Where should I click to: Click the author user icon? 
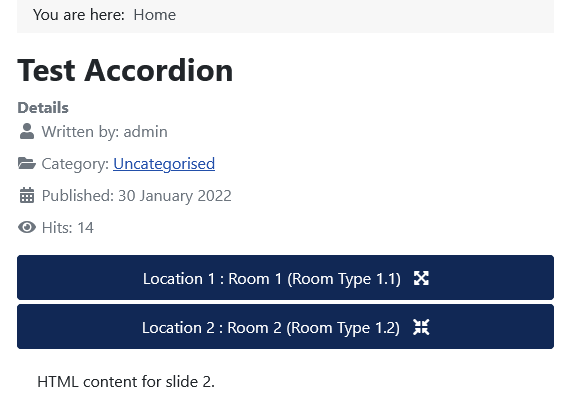(27, 131)
